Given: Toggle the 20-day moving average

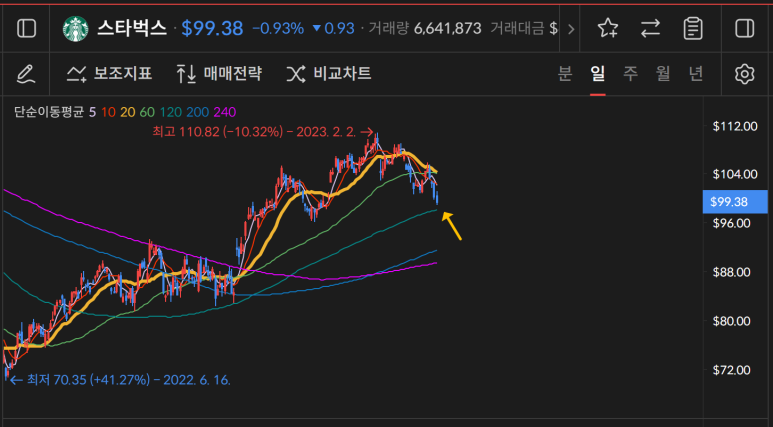Looking at the screenshot, I should 127,112.
